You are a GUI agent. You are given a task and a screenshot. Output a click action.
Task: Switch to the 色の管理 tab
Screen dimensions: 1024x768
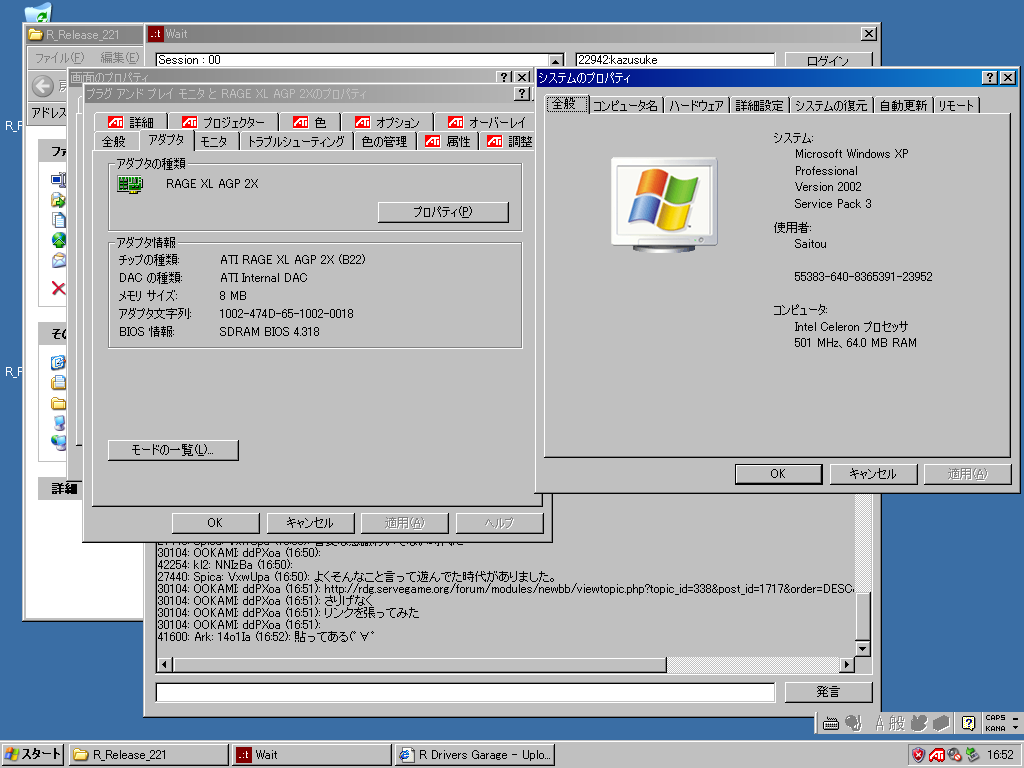coord(383,141)
